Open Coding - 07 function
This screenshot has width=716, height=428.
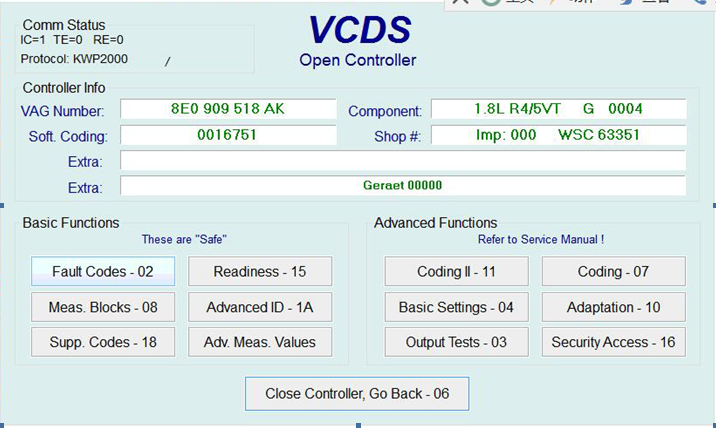click(x=614, y=271)
